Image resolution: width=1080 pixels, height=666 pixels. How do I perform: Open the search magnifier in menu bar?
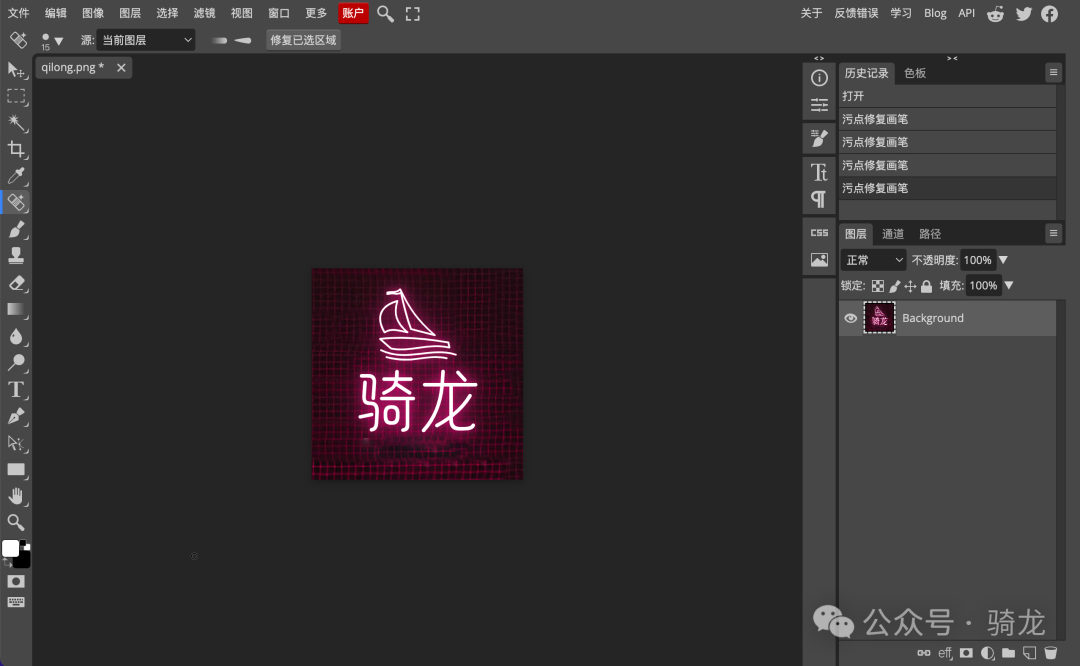(385, 14)
